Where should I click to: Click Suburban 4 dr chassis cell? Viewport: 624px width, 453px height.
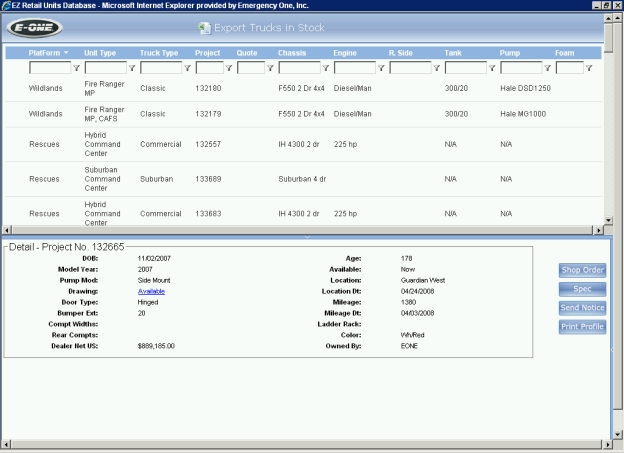coord(302,179)
